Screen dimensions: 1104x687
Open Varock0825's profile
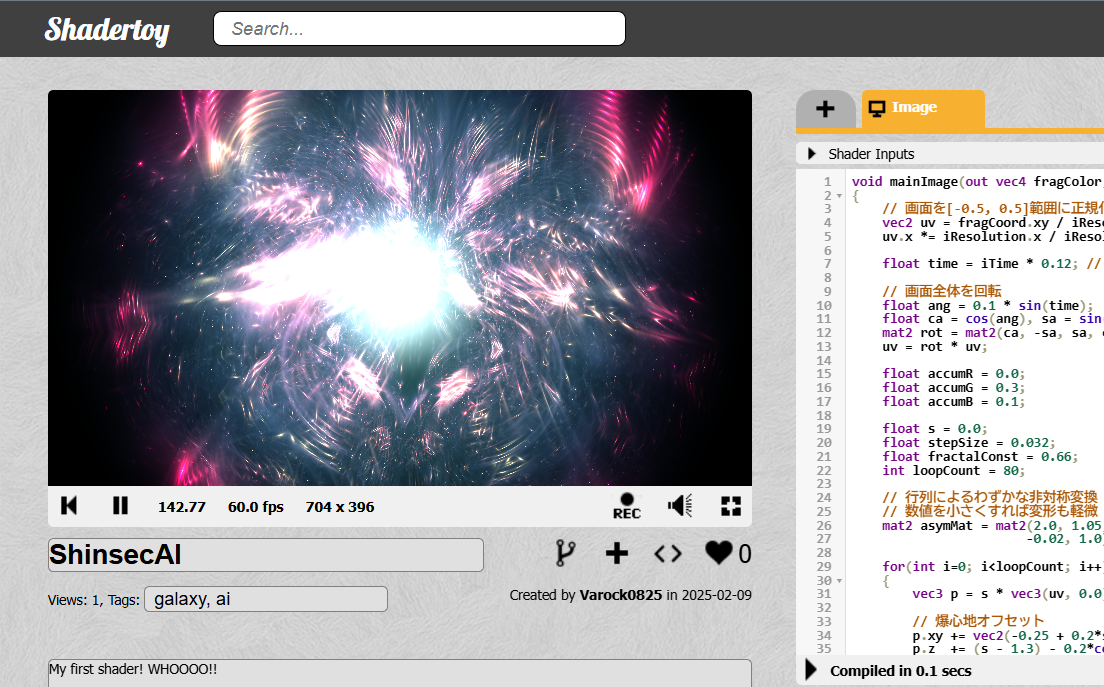(x=620, y=595)
